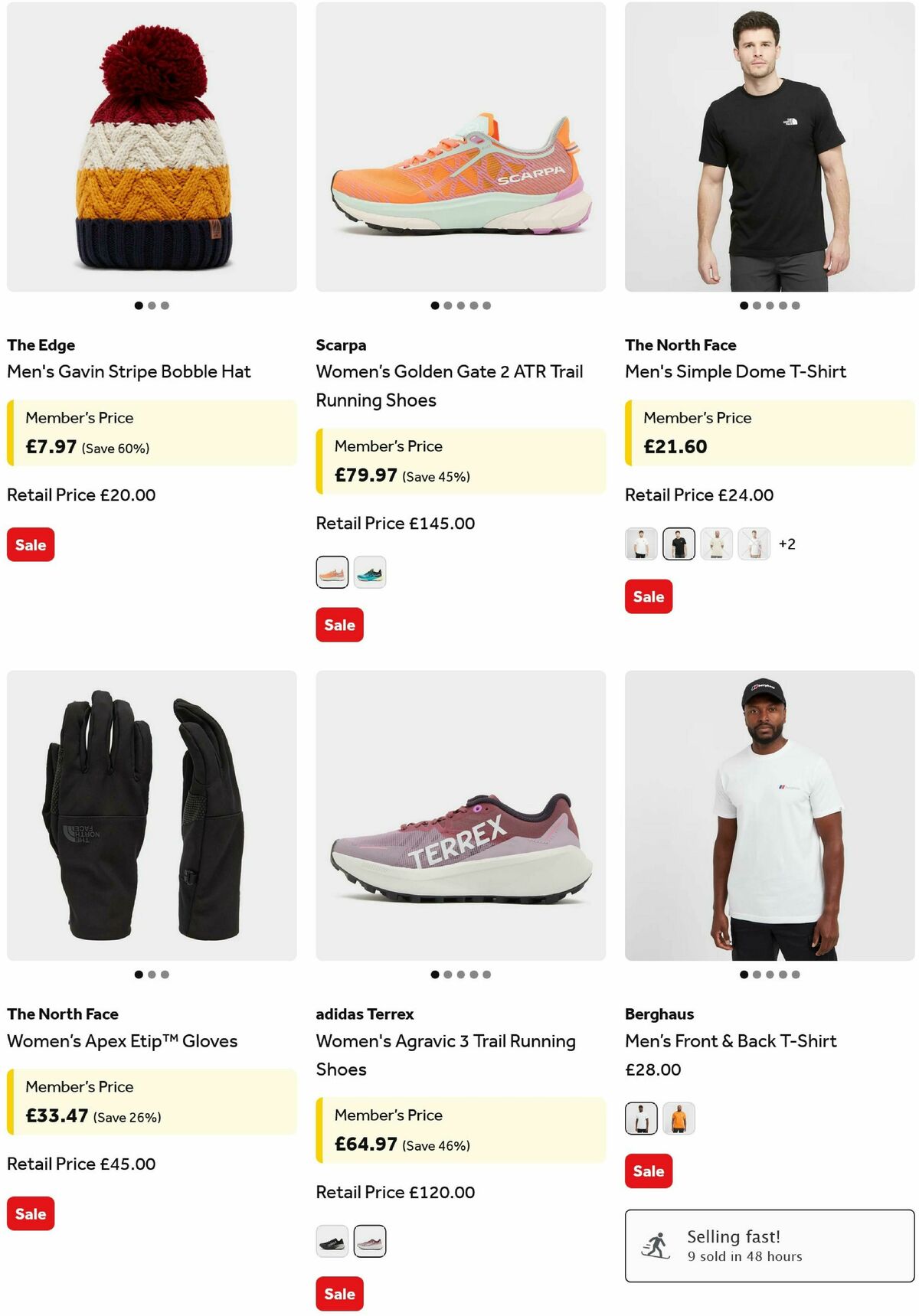Click the fifth carousel dot under Agravic 3 shoes
Screen dimensions: 919x1316
[488, 975]
